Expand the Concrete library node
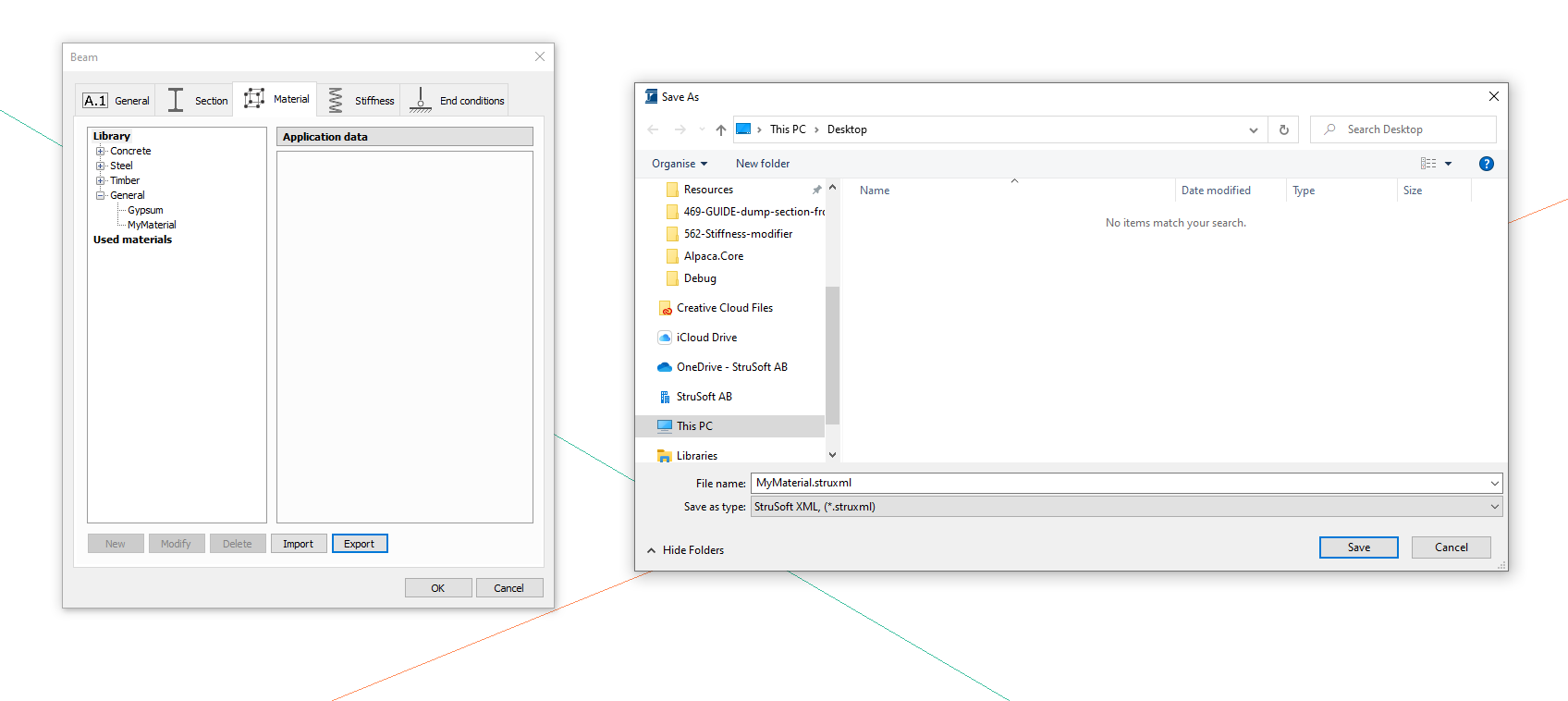Screen dimensions: 1568x701 pos(101,151)
